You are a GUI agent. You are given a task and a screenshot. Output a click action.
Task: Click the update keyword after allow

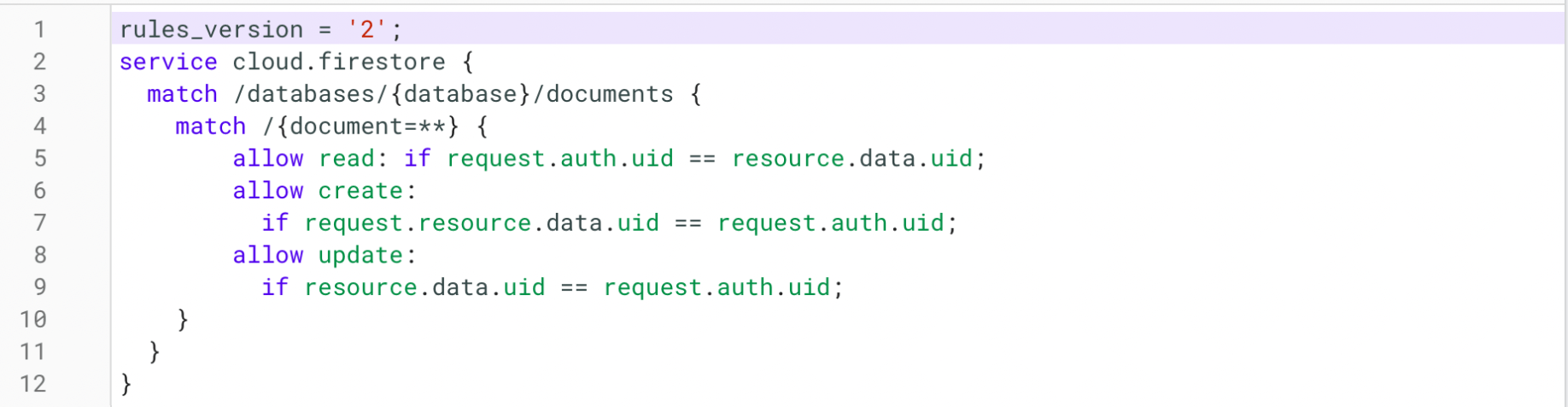click(x=360, y=255)
